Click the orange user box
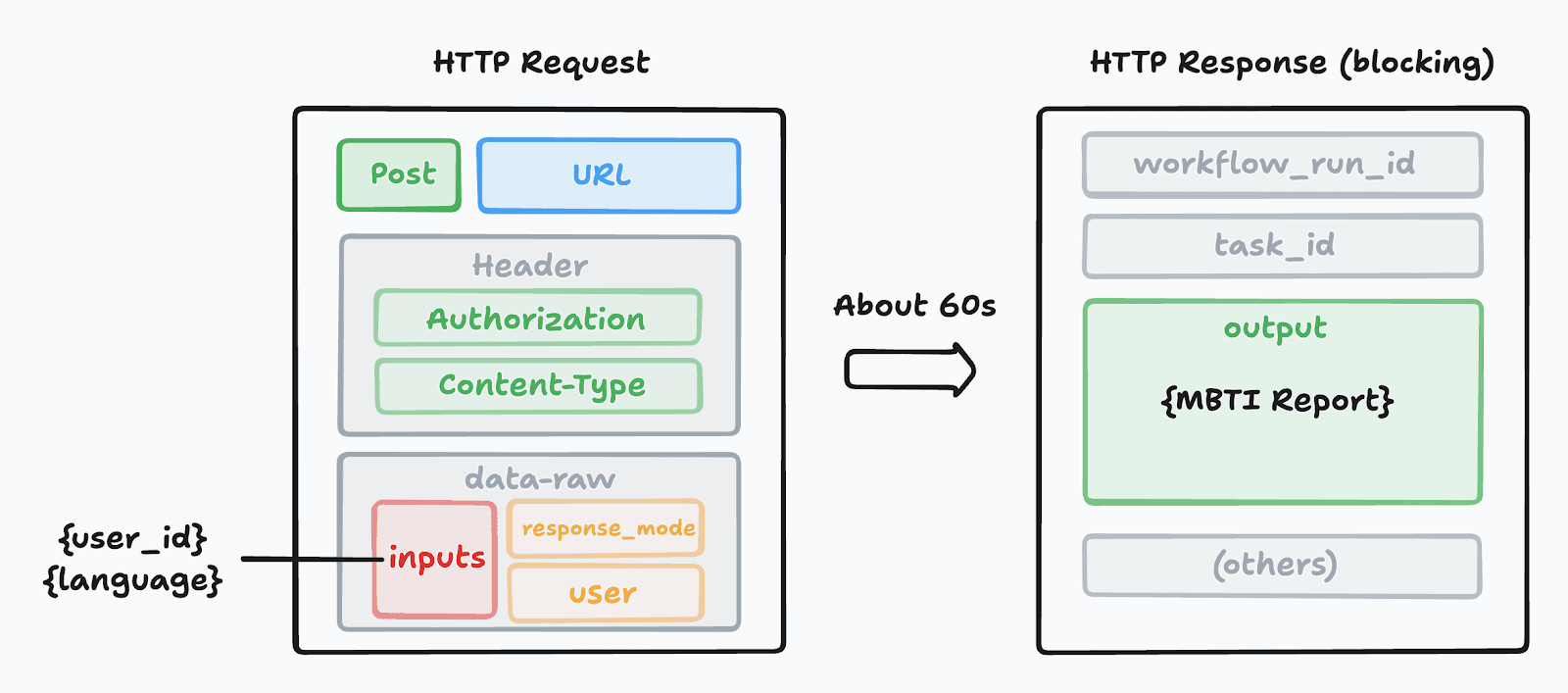 pyautogui.click(x=605, y=593)
